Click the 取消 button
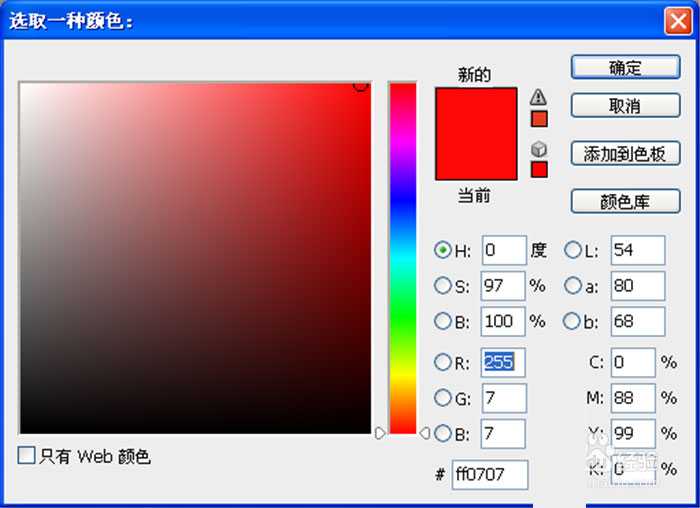This screenshot has width=700, height=508. tap(625, 106)
